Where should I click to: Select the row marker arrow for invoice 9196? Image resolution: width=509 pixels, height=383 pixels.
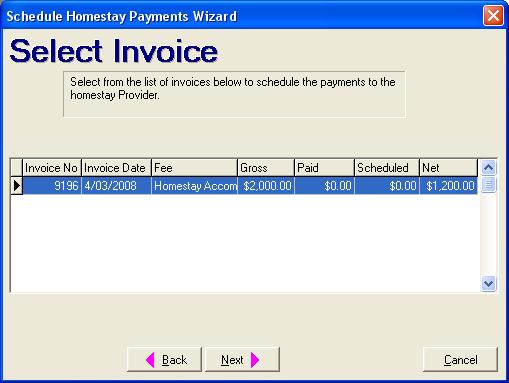tap(17, 186)
